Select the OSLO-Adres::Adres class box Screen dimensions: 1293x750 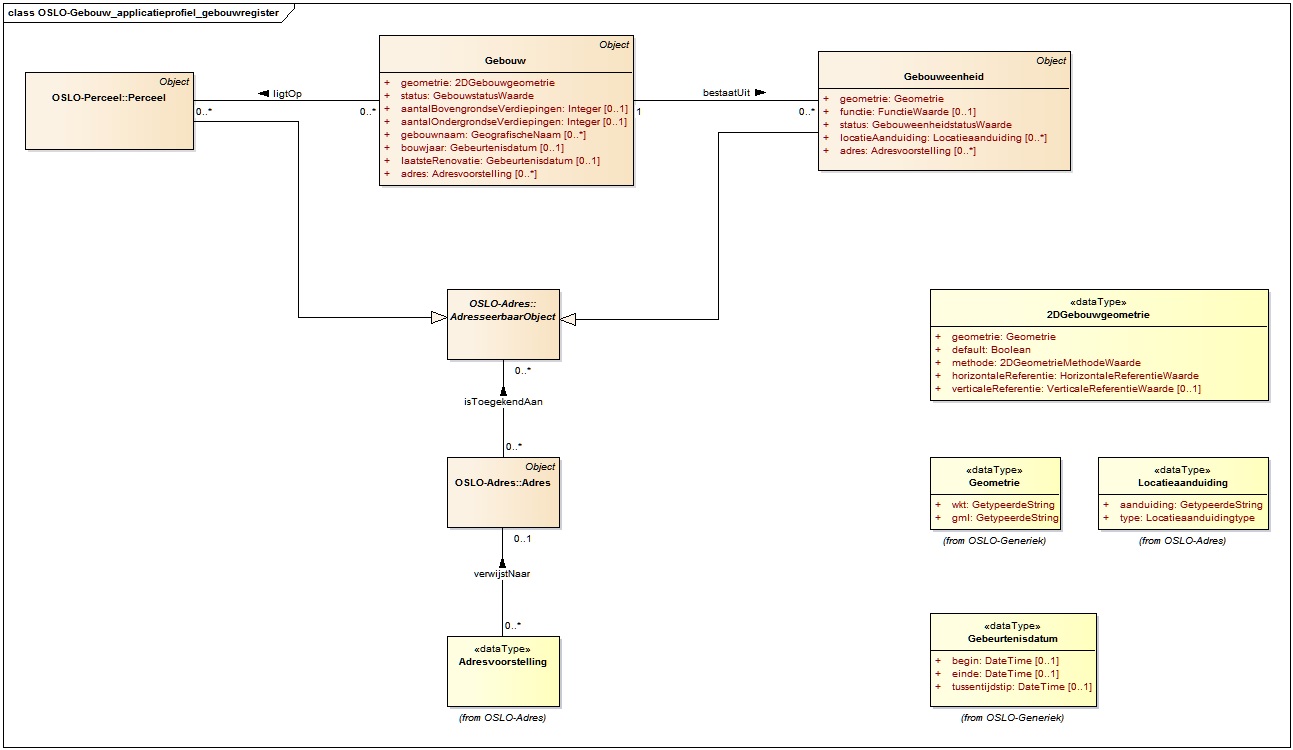pyautogui.click(x=503, y=492)
